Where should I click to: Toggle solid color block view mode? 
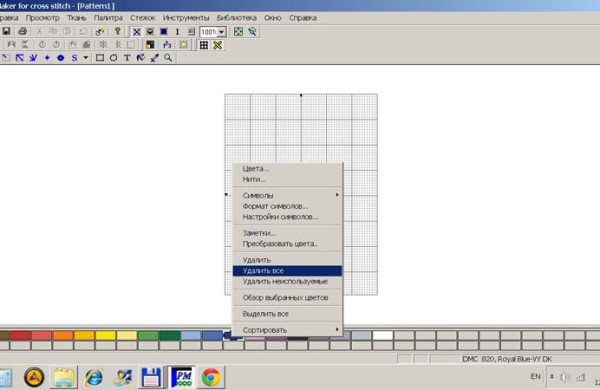point(164,32)
